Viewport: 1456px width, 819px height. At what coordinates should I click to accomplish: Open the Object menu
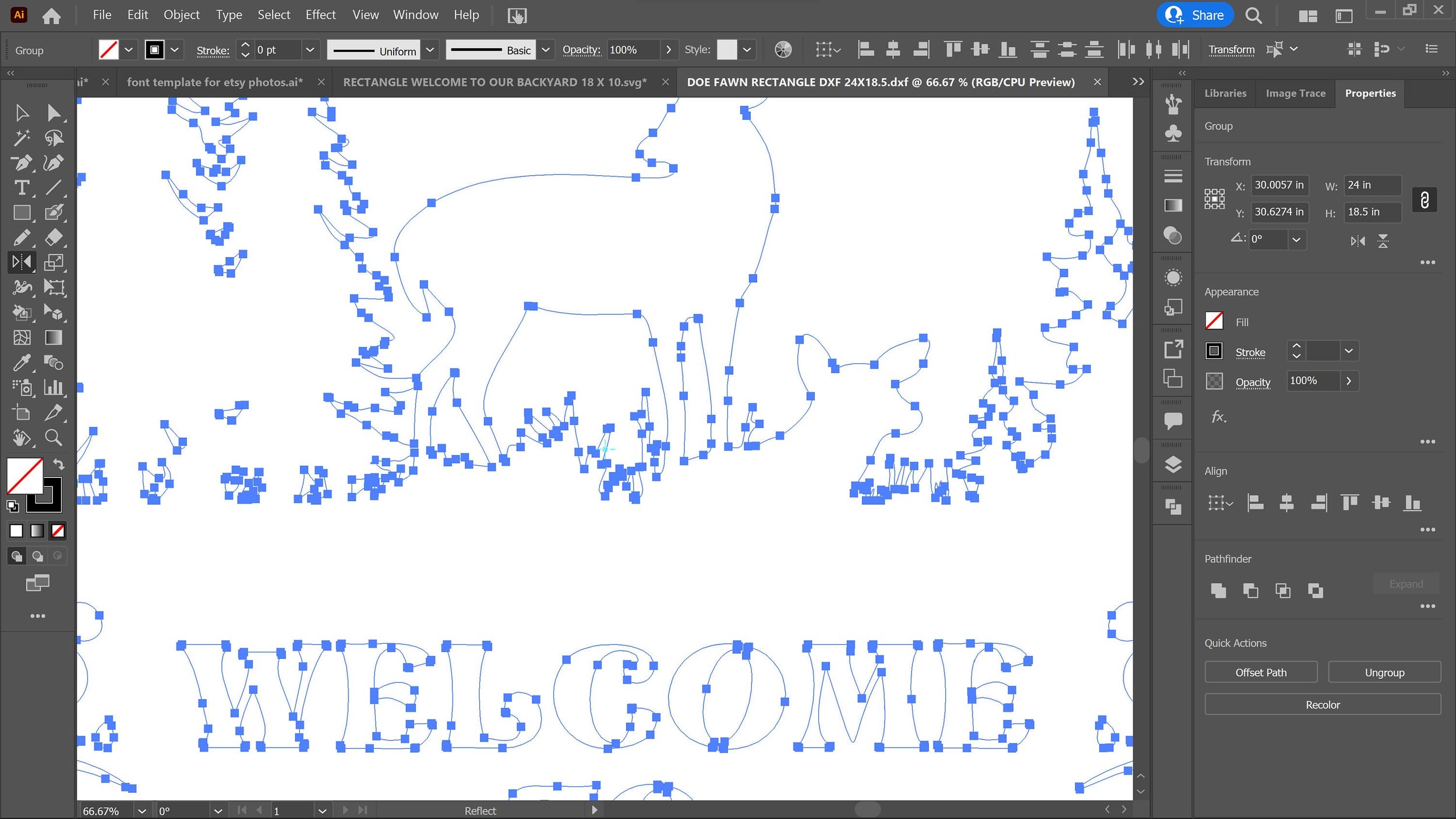[181, 15]
